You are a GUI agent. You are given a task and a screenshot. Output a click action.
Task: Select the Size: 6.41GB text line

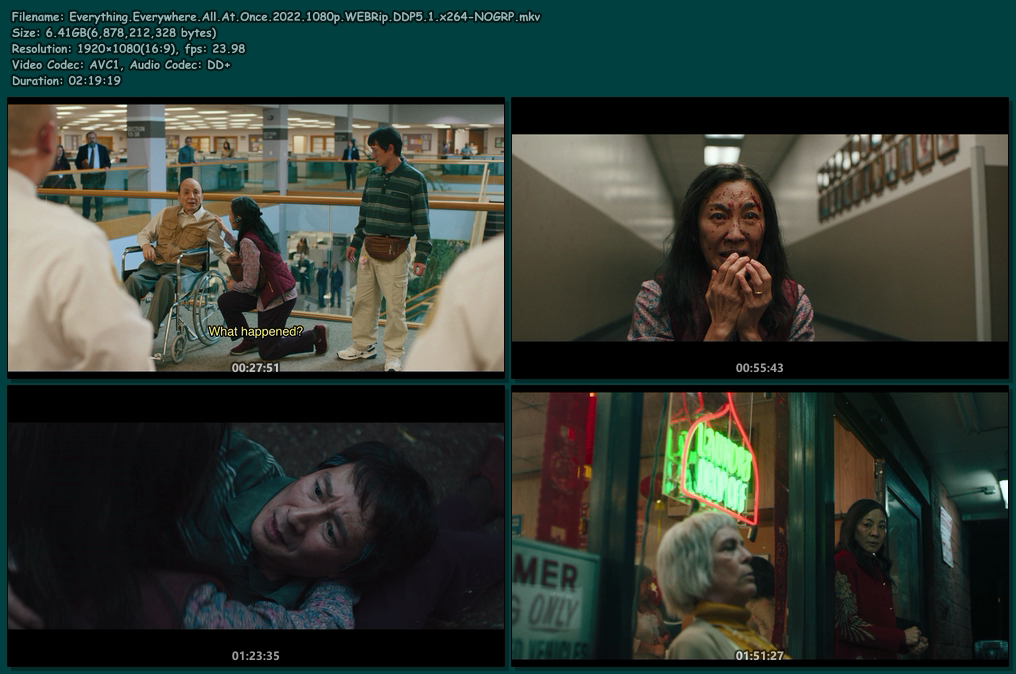point(114,32)
